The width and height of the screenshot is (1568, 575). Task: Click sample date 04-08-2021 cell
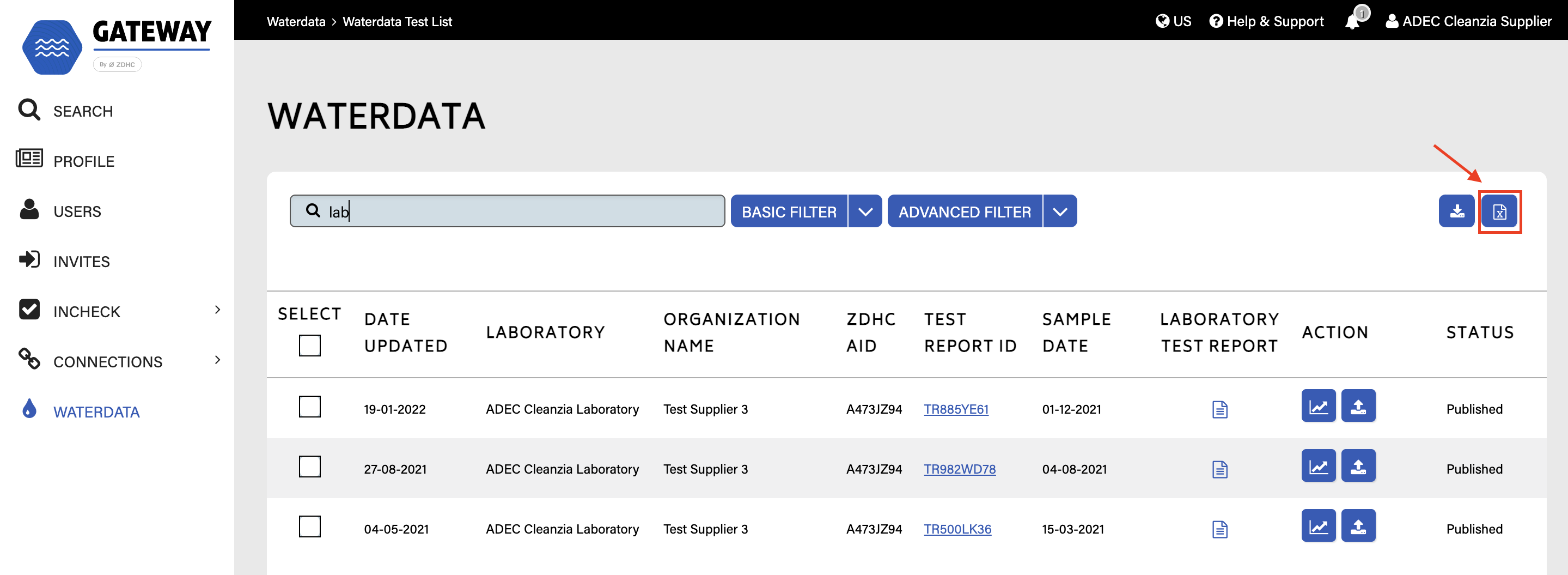pyautogui.click(x=1075, y=469)
